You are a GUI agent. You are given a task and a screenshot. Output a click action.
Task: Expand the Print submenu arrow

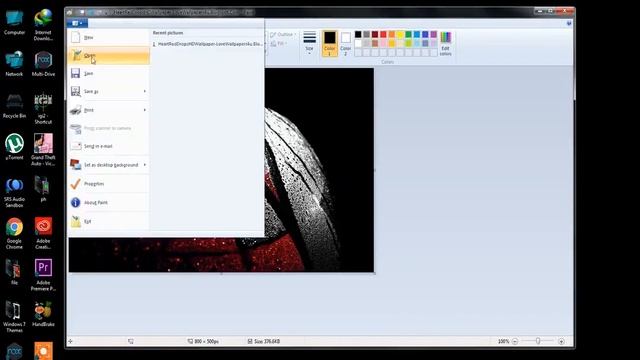point(145,110)
